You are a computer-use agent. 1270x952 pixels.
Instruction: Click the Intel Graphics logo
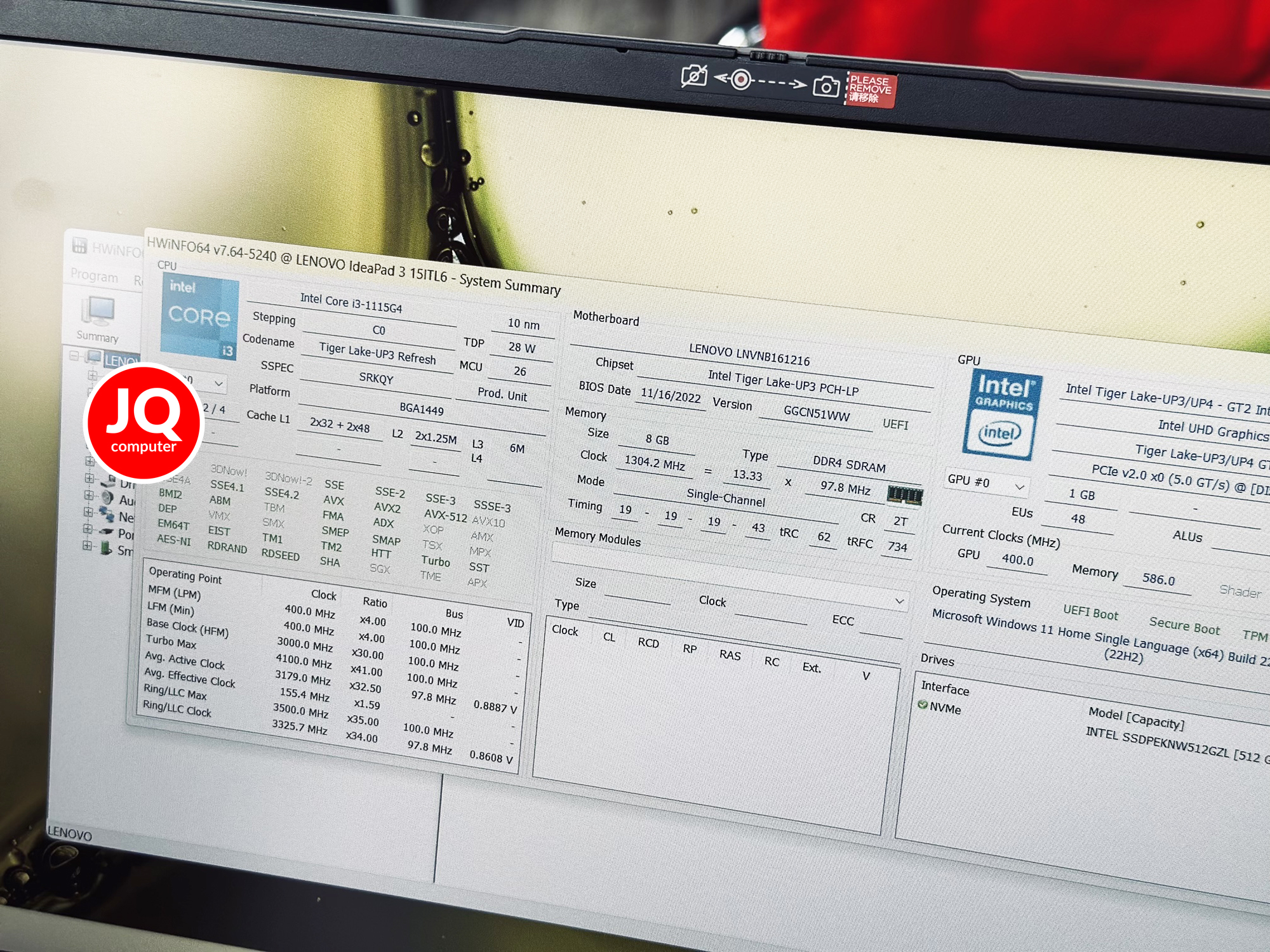coord(1003,414)
